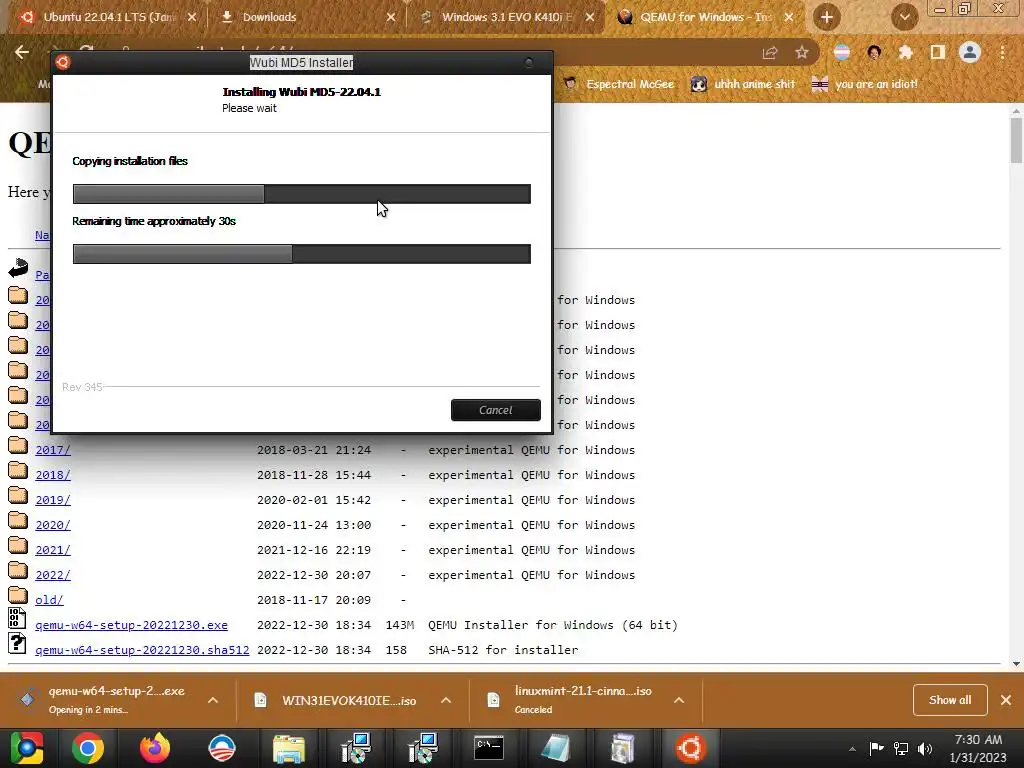Click the avatar face extension icon
Image resolution: width=1024 pixels, height=768 pixels.
pos(874,52)
